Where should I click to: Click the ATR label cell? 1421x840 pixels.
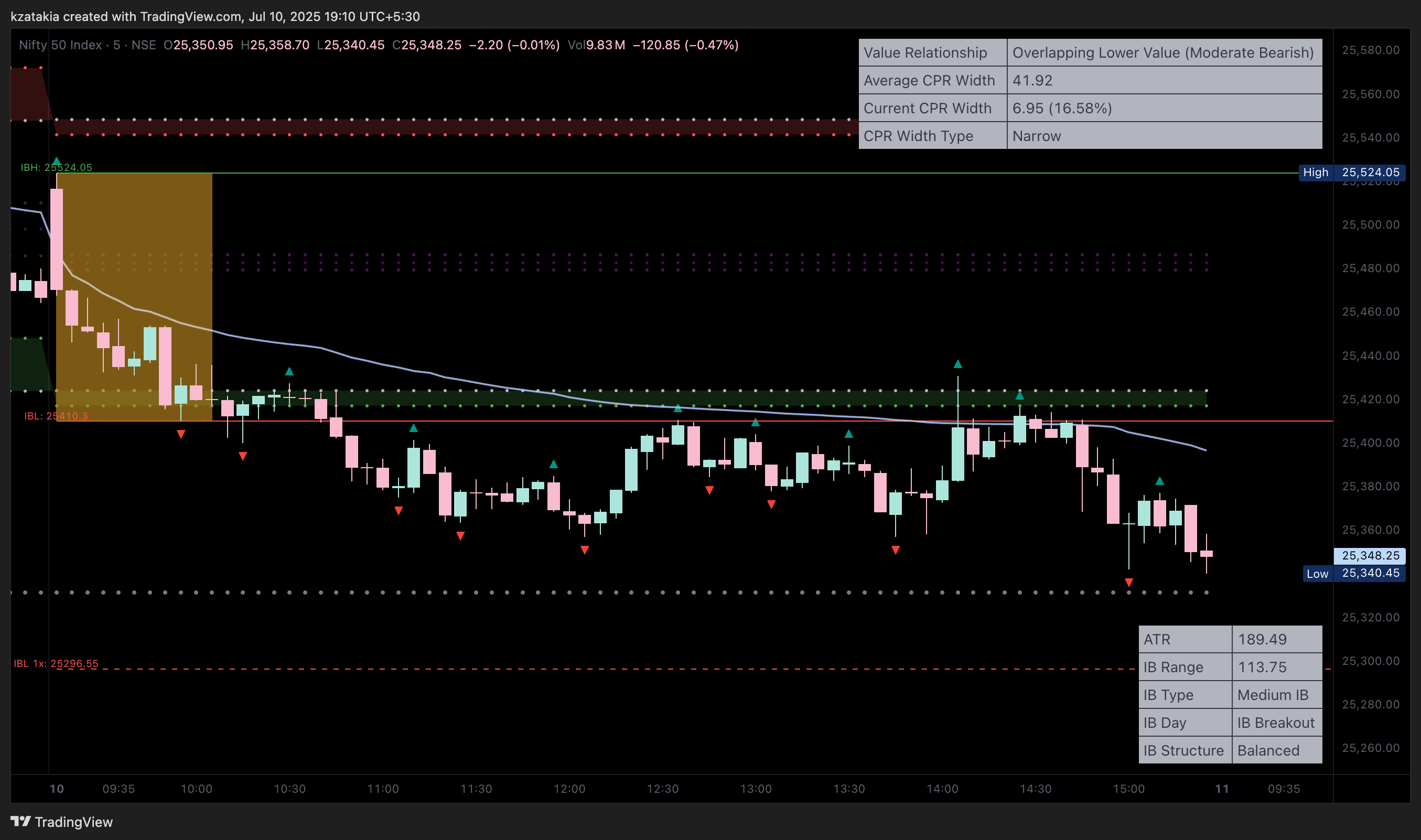1185,639
